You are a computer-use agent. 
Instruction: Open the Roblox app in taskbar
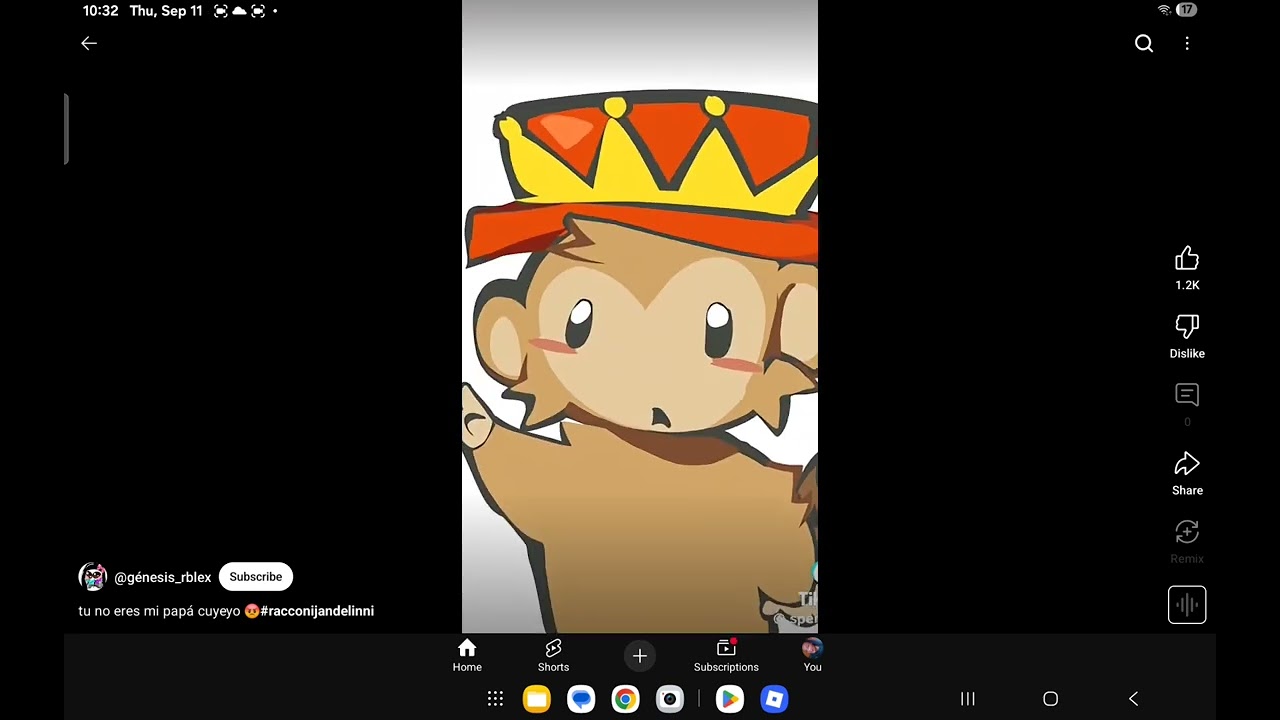tap(774, 699)
